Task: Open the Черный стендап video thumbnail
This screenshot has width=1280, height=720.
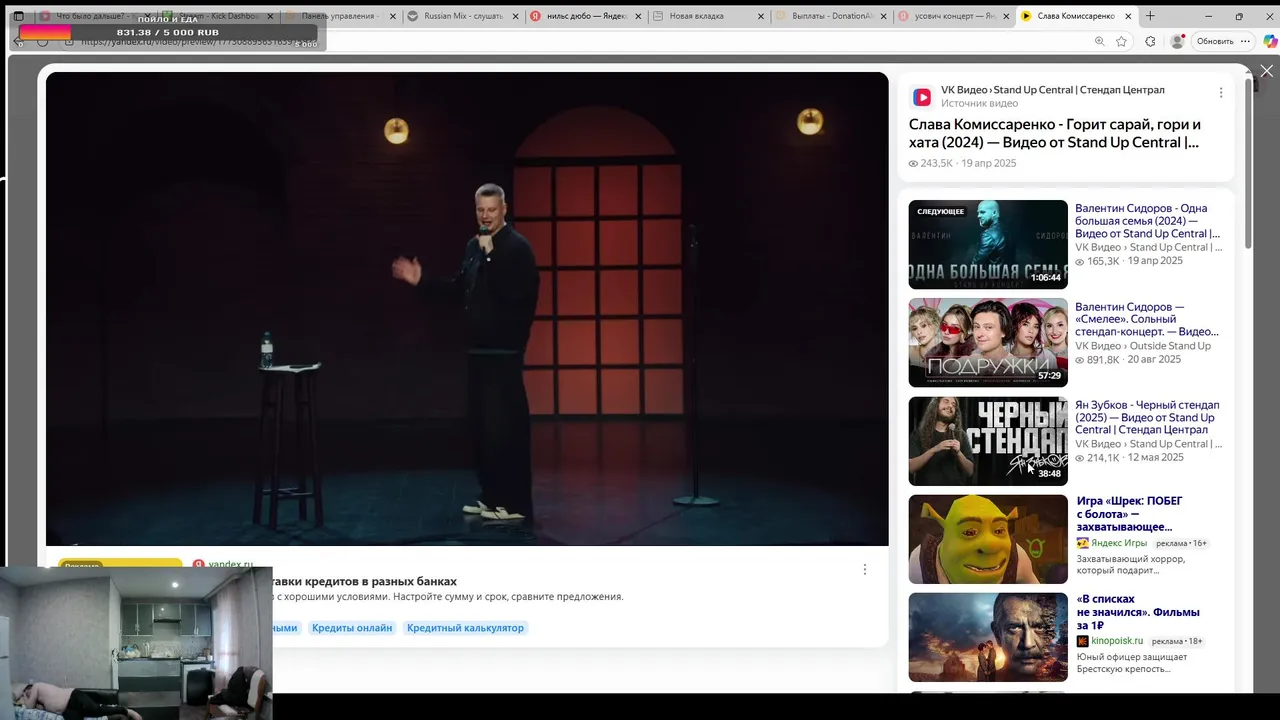Action: coord(988,441)
